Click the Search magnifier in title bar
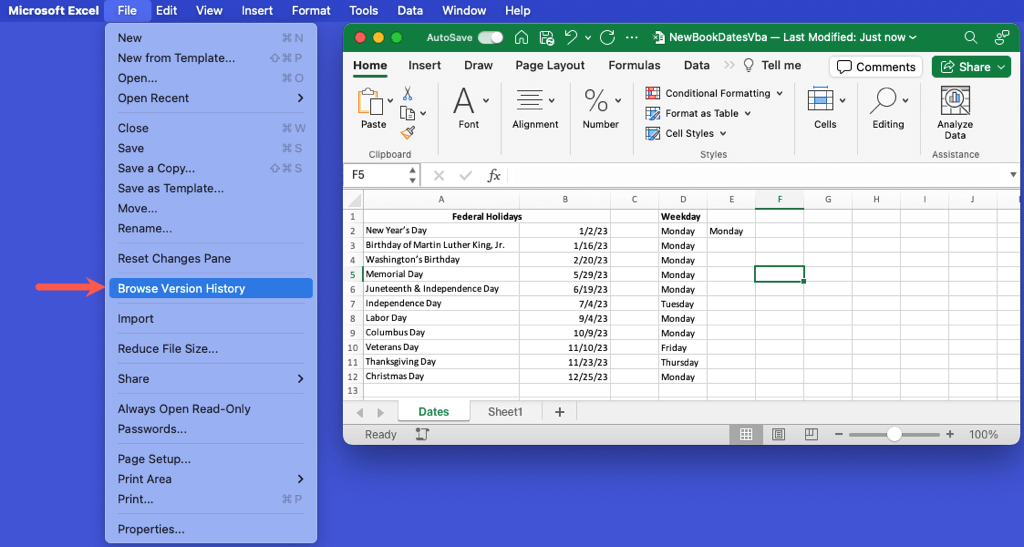 [970, 38]
